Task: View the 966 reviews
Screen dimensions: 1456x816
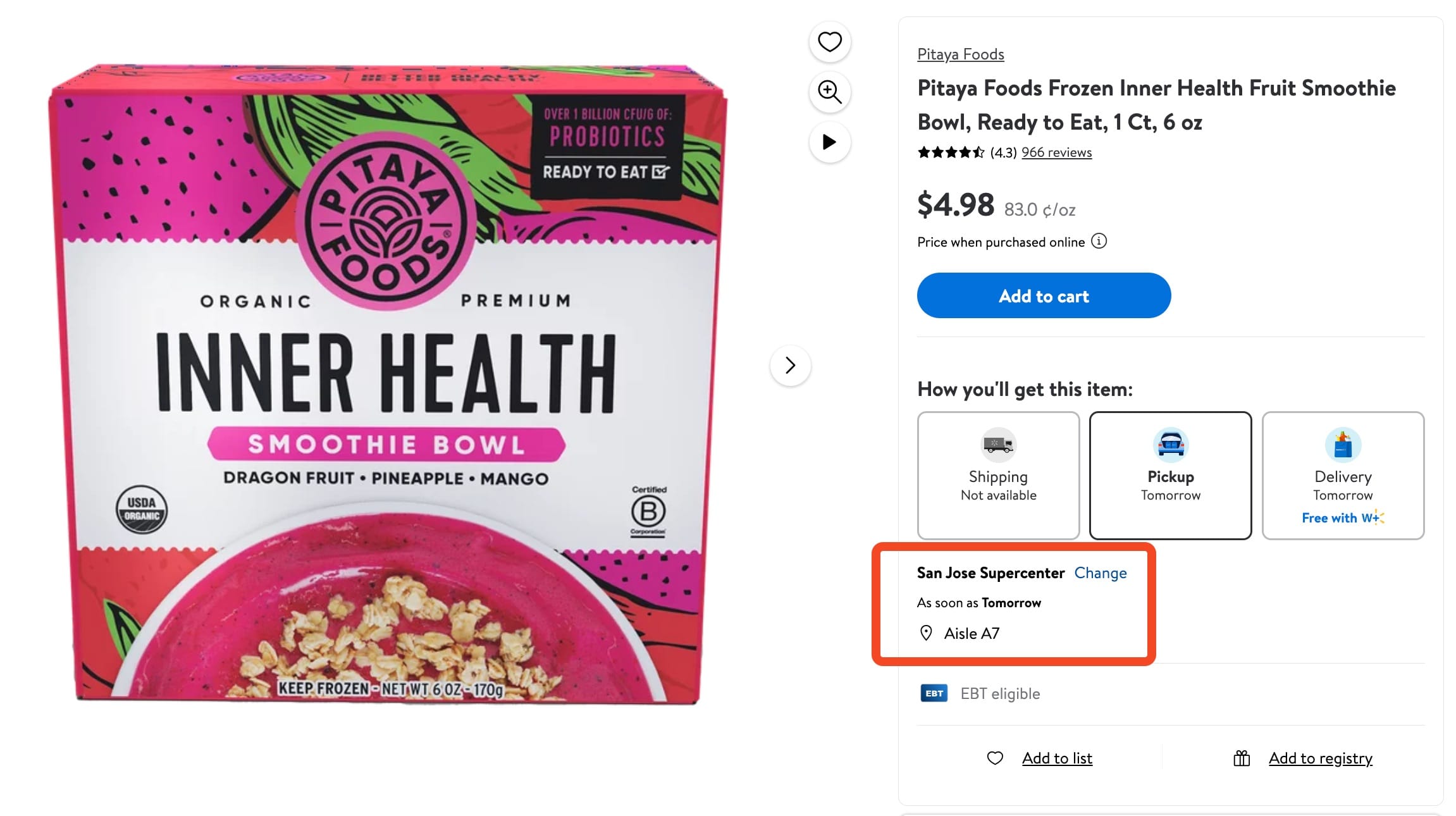Action: coord(1056,152)
